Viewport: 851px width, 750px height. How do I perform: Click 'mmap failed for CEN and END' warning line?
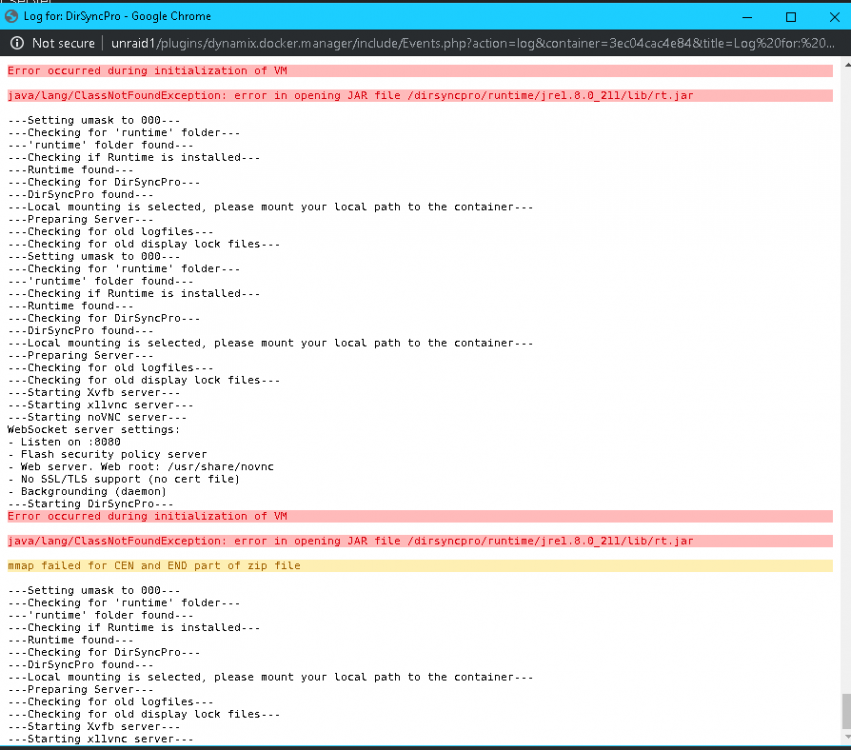(420, 565)
